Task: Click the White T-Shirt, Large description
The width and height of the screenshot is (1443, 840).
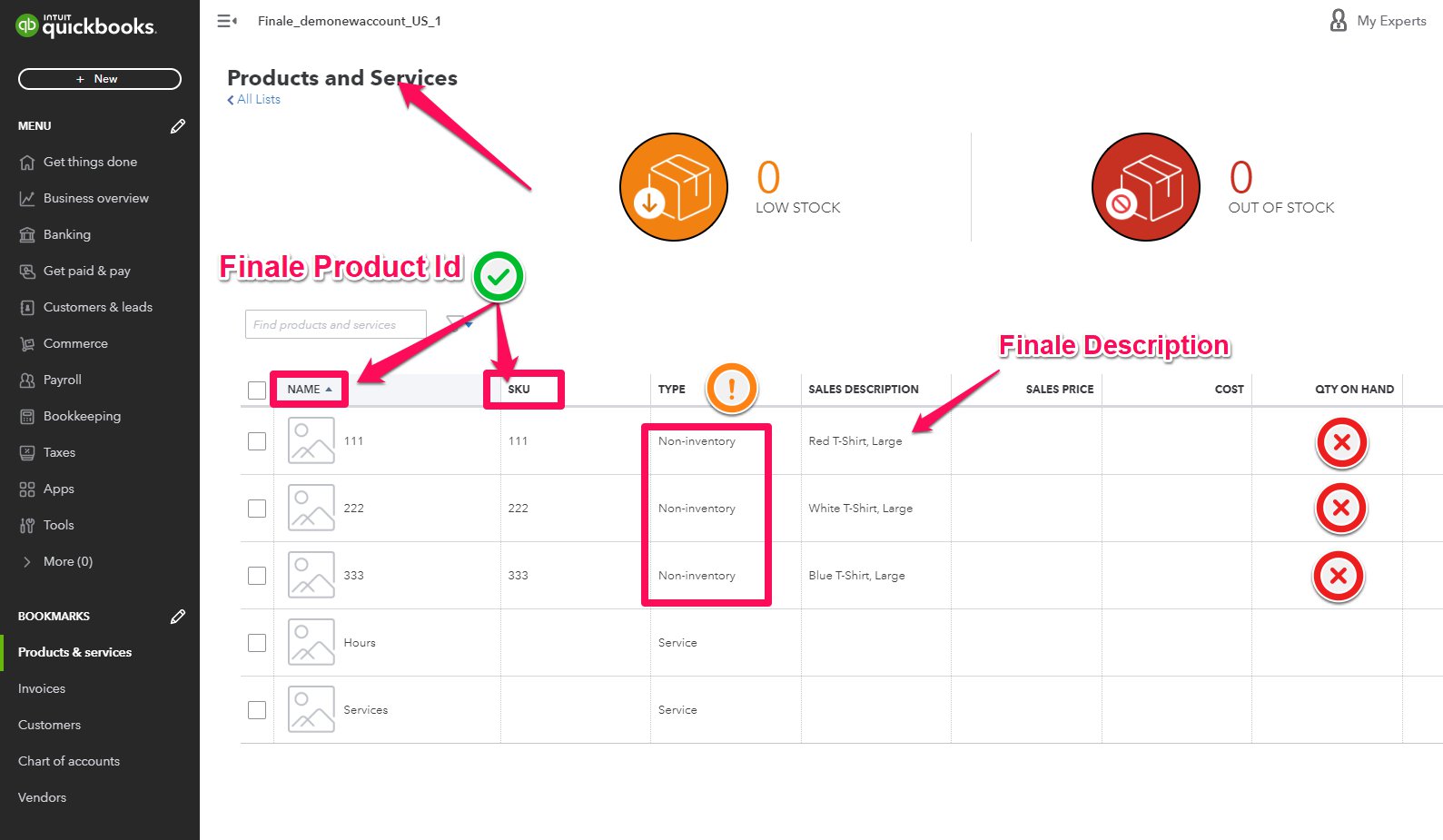Action: [861, 509]
